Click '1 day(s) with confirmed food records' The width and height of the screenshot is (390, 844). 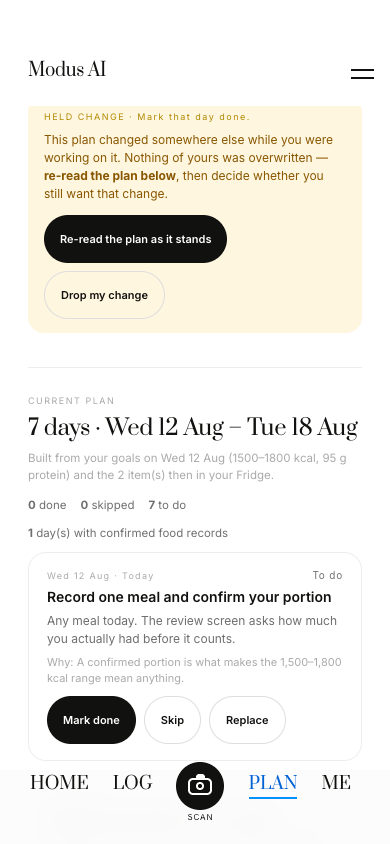(x=128, y=533)
